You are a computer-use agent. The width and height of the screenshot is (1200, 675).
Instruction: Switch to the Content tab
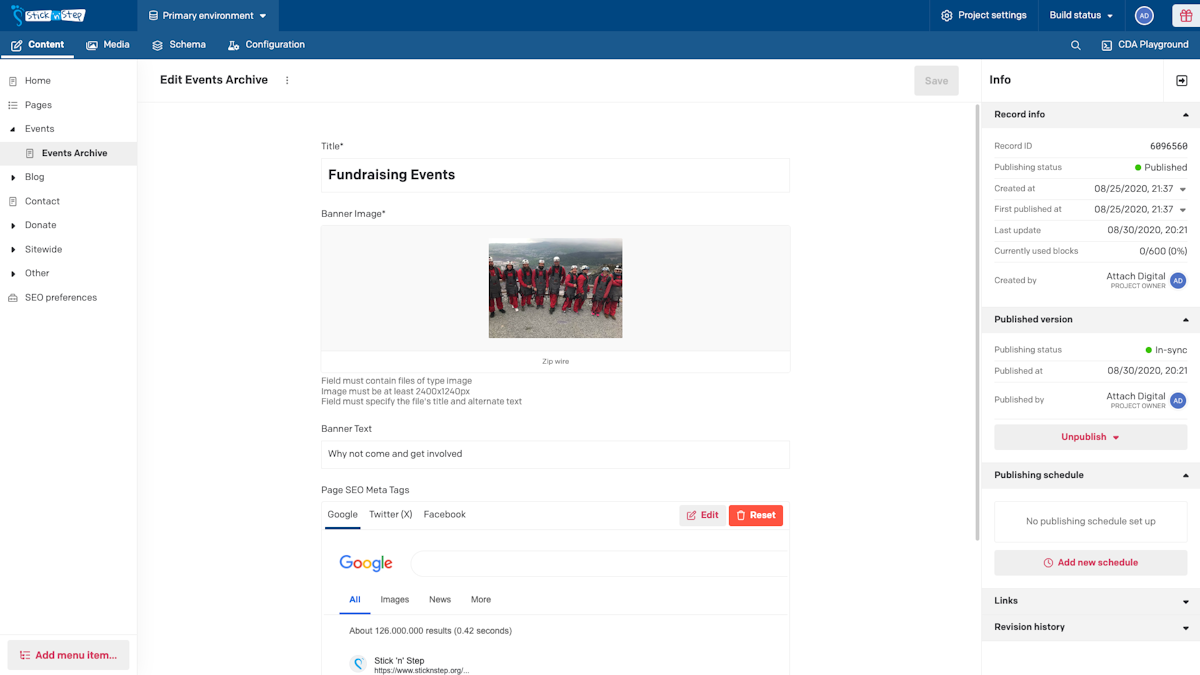click(37, 45)
